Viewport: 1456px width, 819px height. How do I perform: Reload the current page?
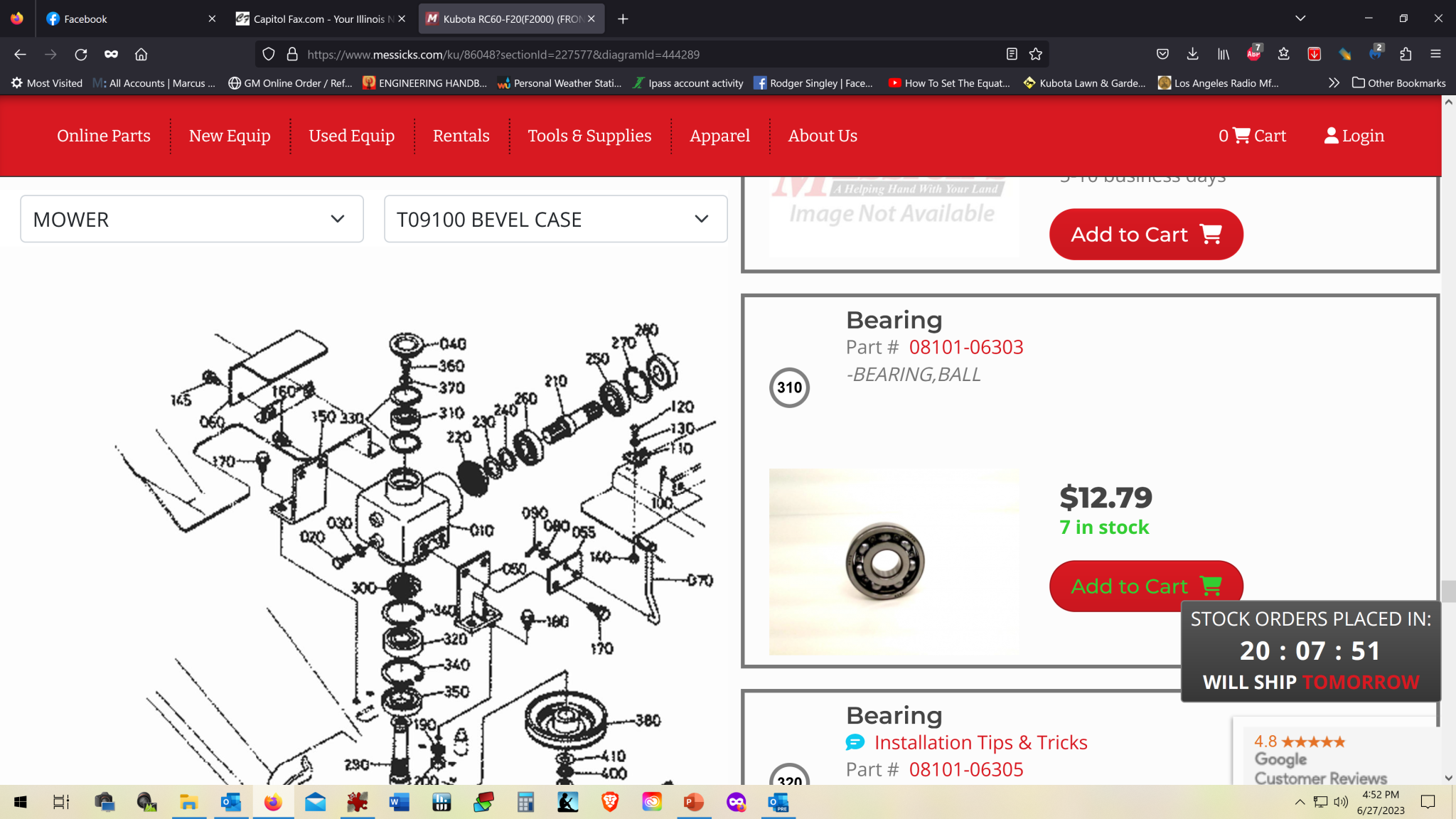click(81, 54)
